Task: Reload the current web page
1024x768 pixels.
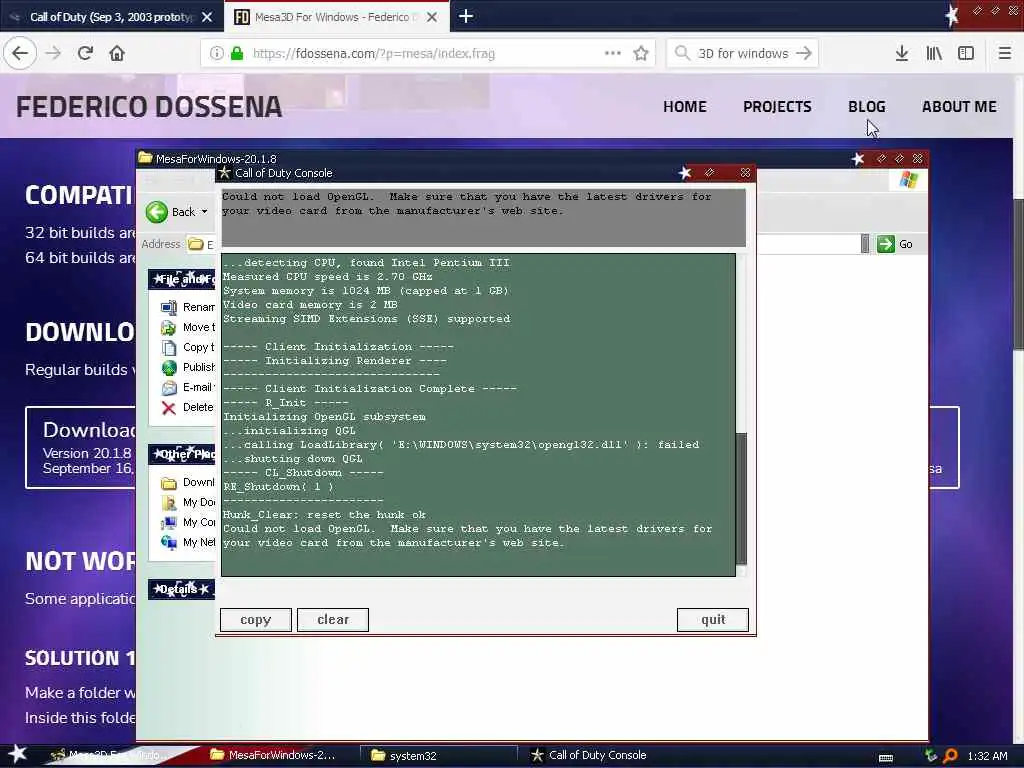Action: [86, 53]
